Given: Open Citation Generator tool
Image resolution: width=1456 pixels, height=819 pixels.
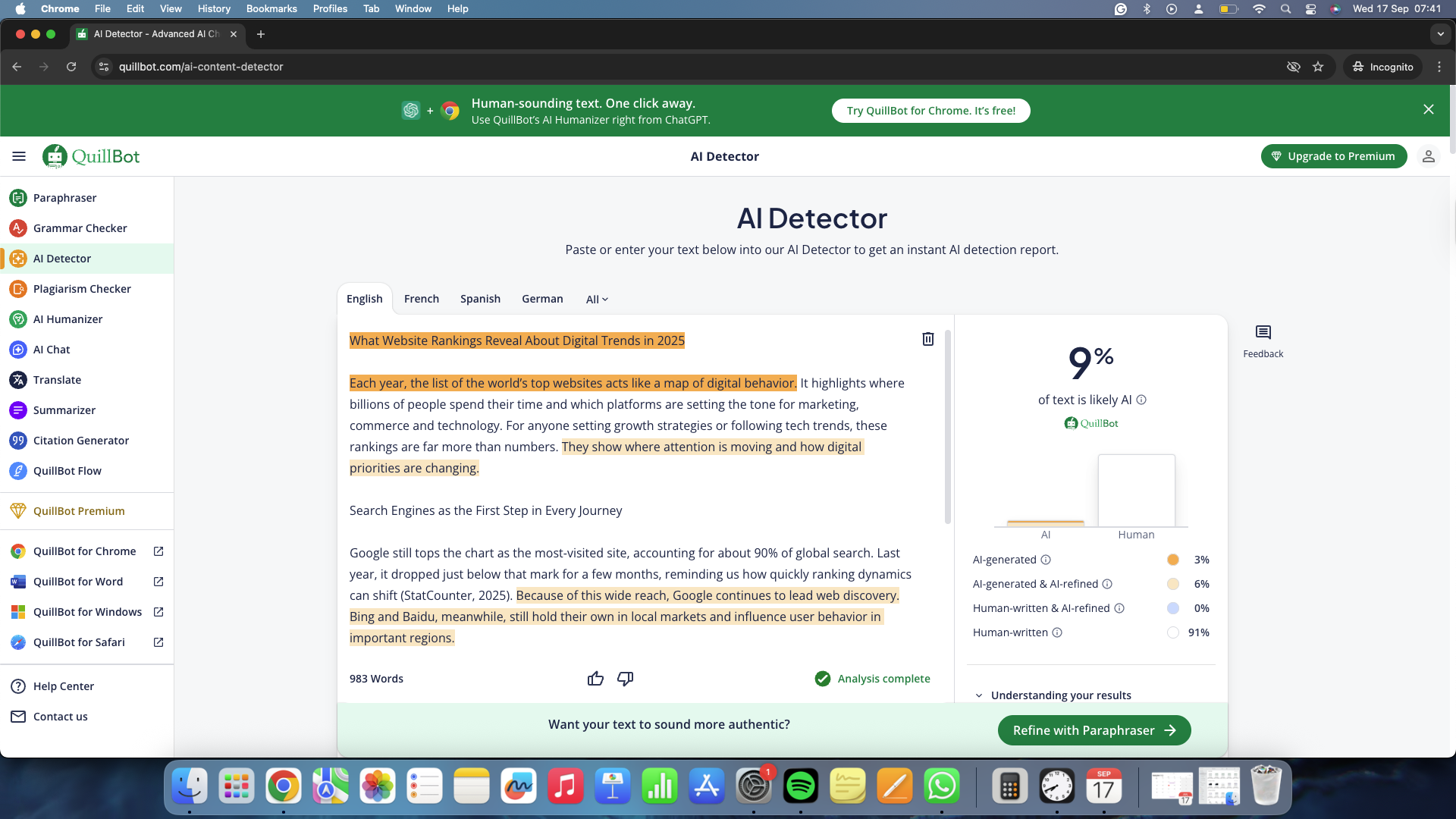Looking at the screenshot, I should coord(86,441).
